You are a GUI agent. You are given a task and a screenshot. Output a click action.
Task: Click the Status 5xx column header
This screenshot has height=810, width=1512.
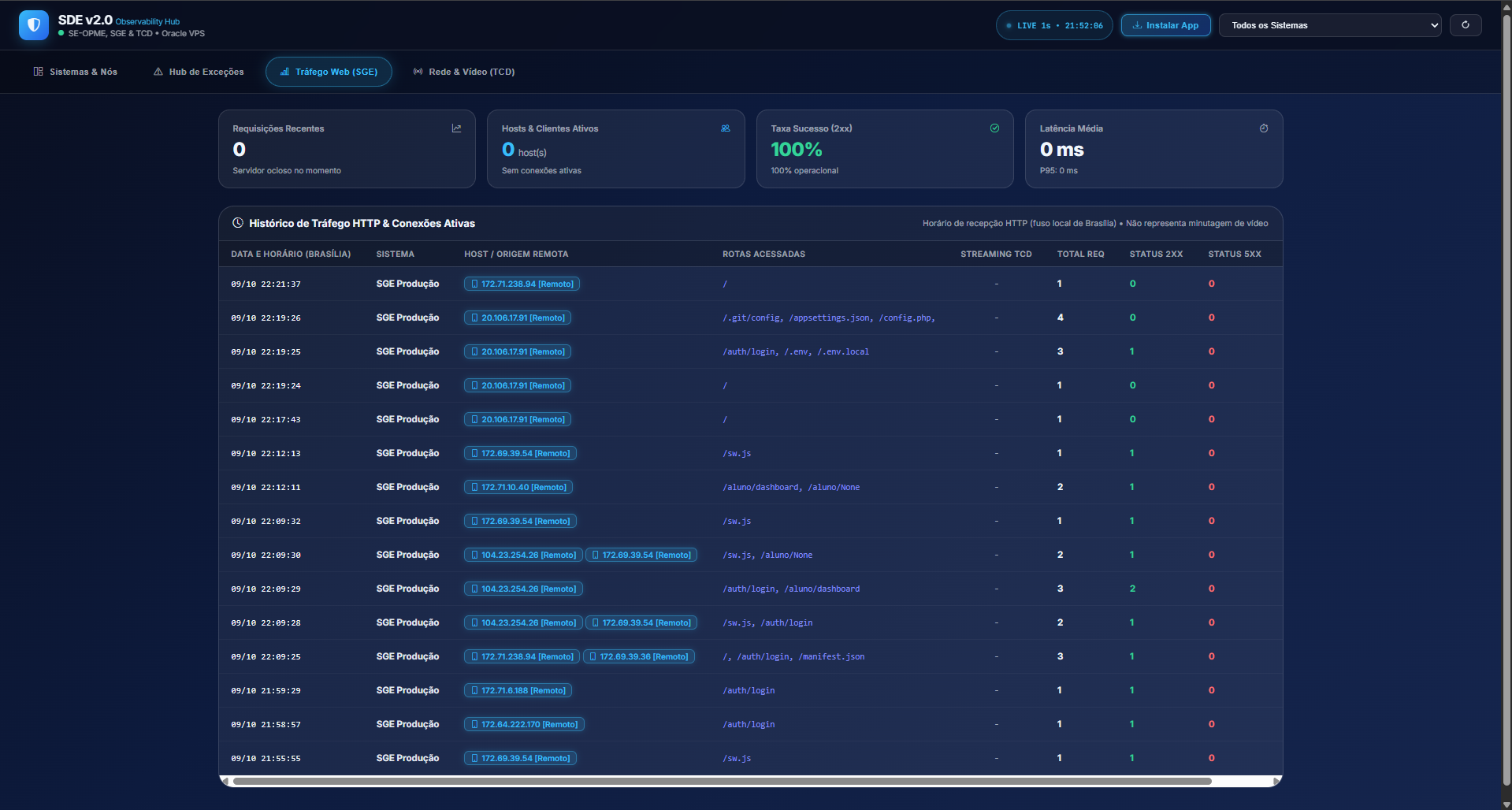point(1235,254)
